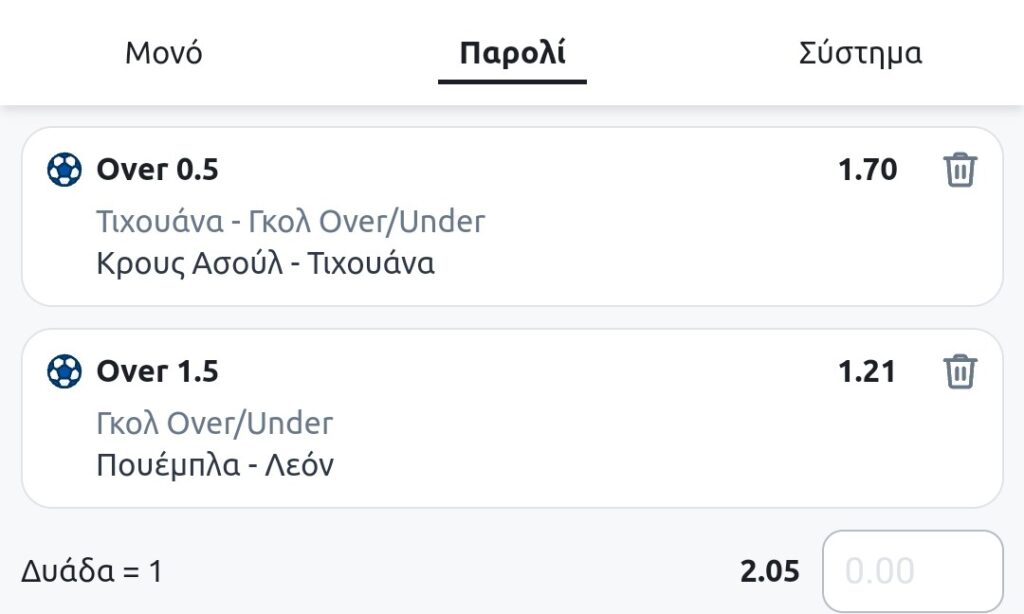Image resolution: width=1024 pixels, height=614 pixels.
Task: Click the Over 1.5 selection title
Action: 157,372
